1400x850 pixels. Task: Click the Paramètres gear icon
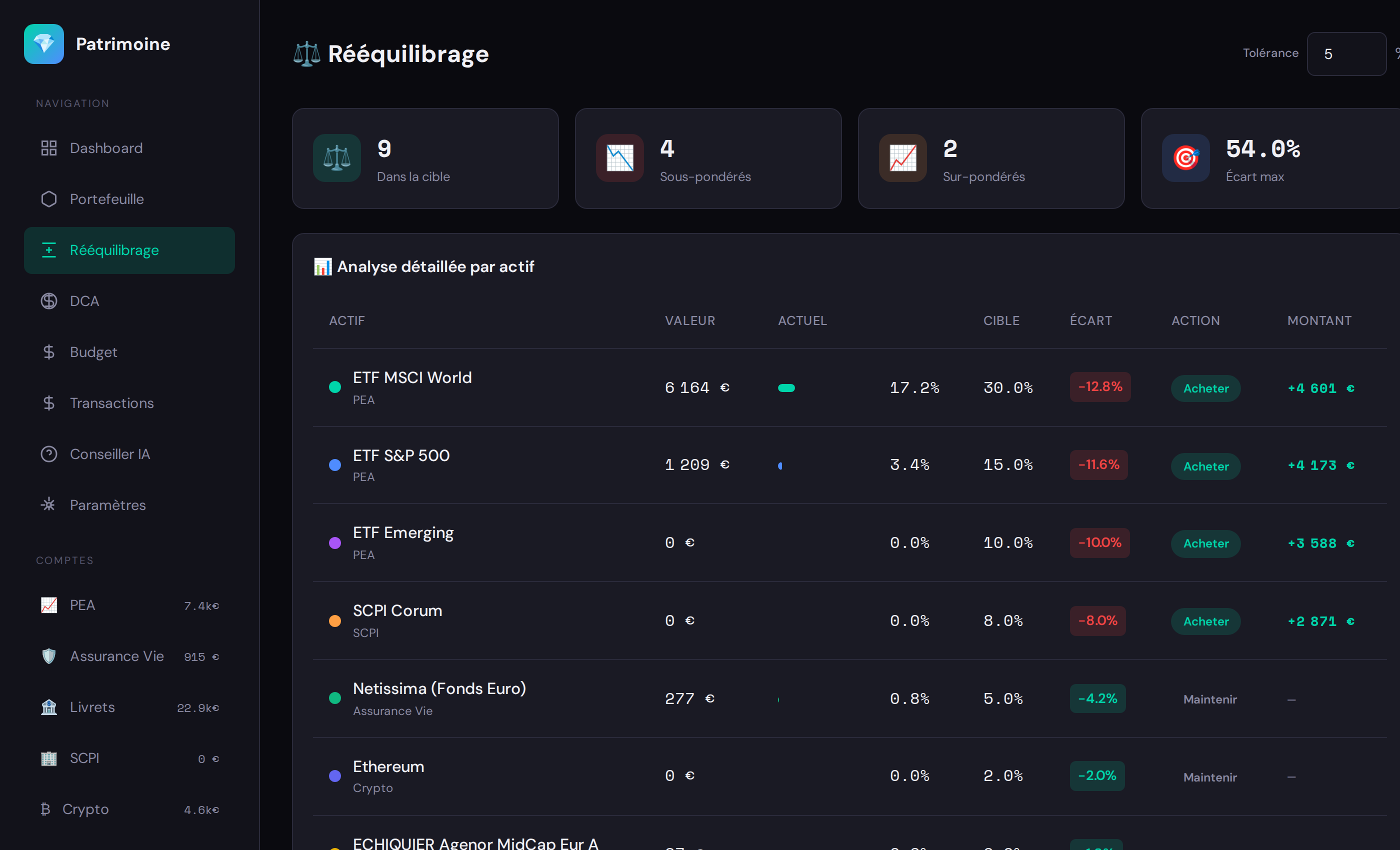[x=49, y=504]
